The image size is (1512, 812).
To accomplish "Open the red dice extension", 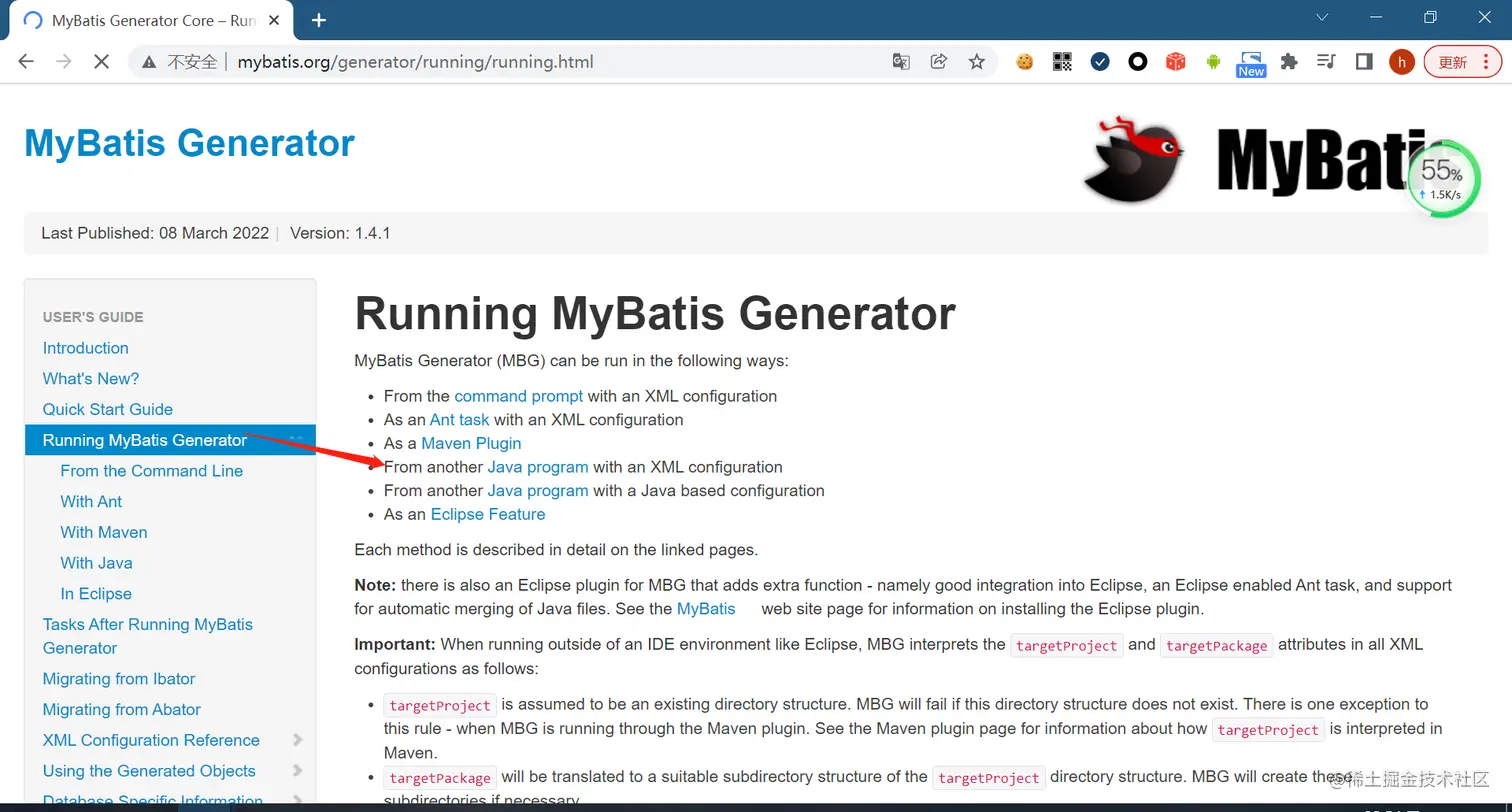I will point(1176,62).
